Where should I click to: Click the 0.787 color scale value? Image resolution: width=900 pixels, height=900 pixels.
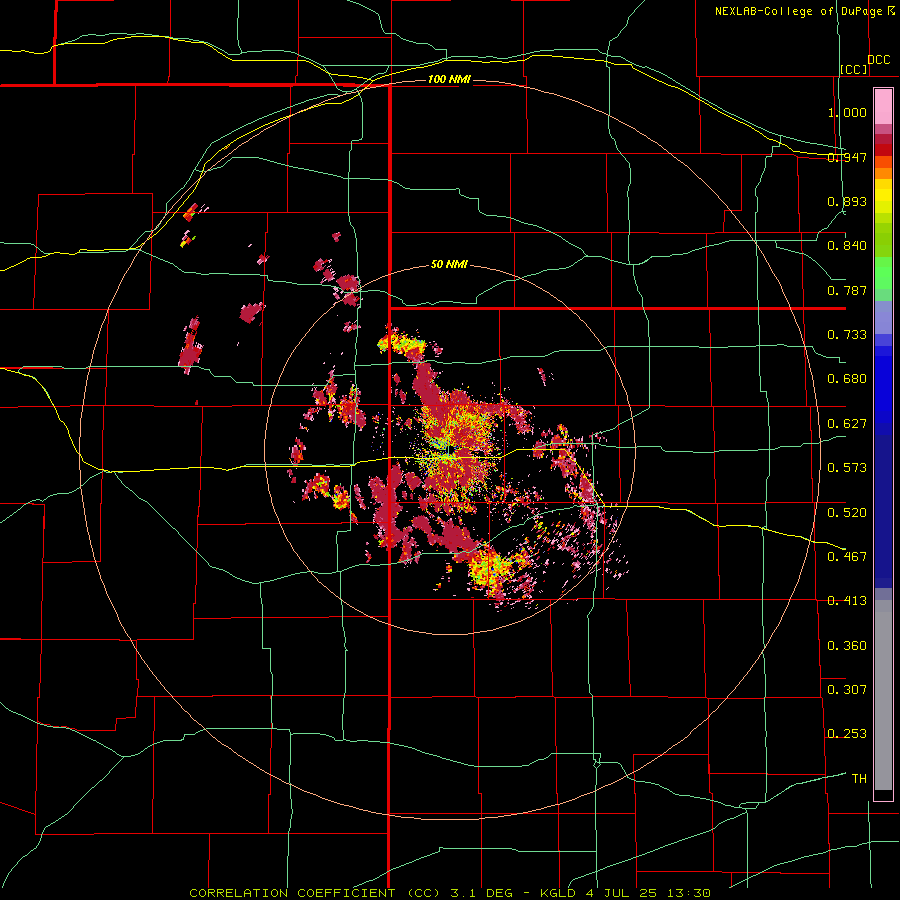point(847,290)
